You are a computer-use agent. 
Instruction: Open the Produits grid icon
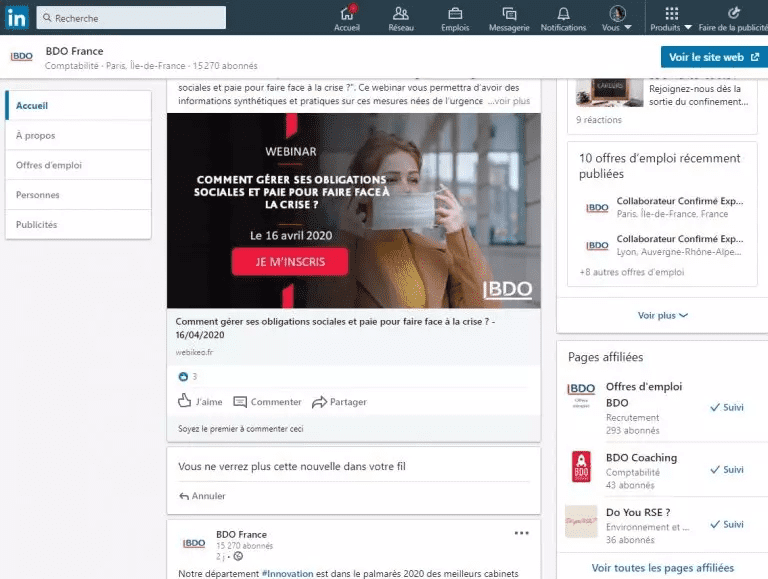[672, 13]
